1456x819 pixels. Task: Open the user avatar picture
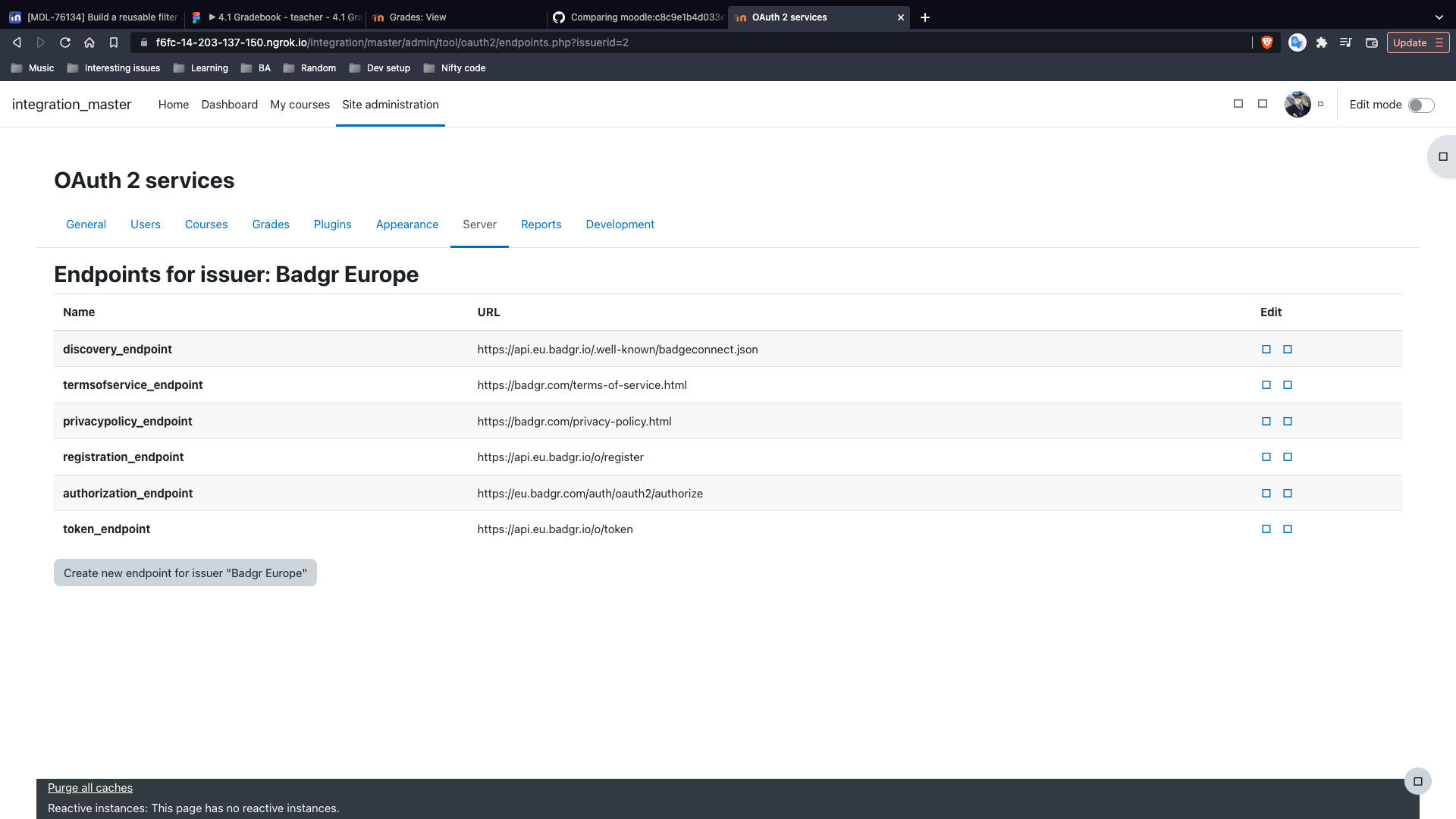(x=1298, y=104)
